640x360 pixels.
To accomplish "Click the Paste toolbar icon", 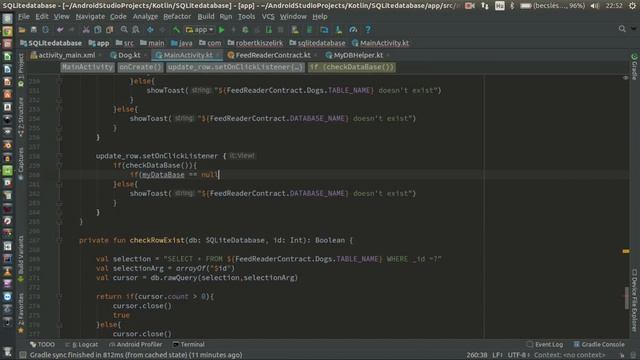I will 109,30.
